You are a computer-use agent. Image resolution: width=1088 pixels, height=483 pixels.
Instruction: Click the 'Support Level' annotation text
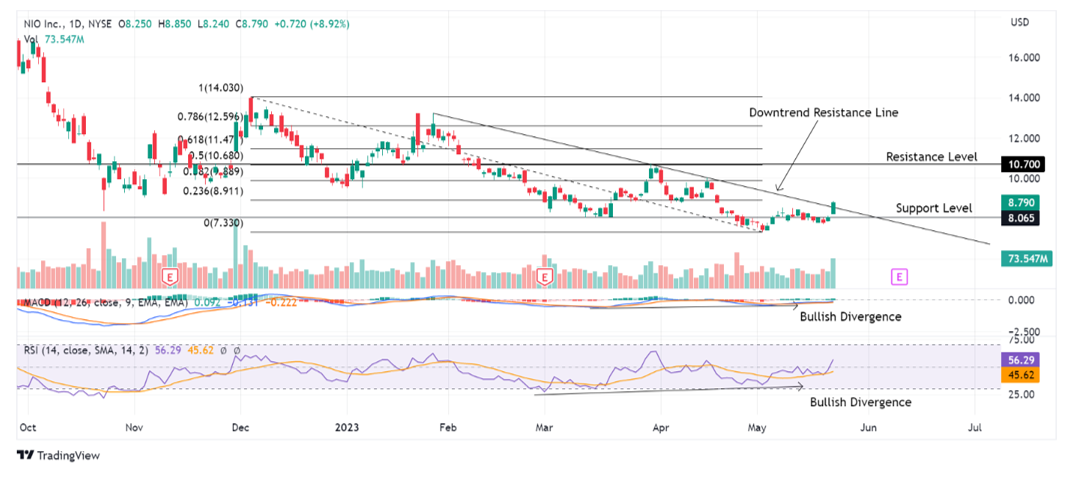tap(934, 207)
